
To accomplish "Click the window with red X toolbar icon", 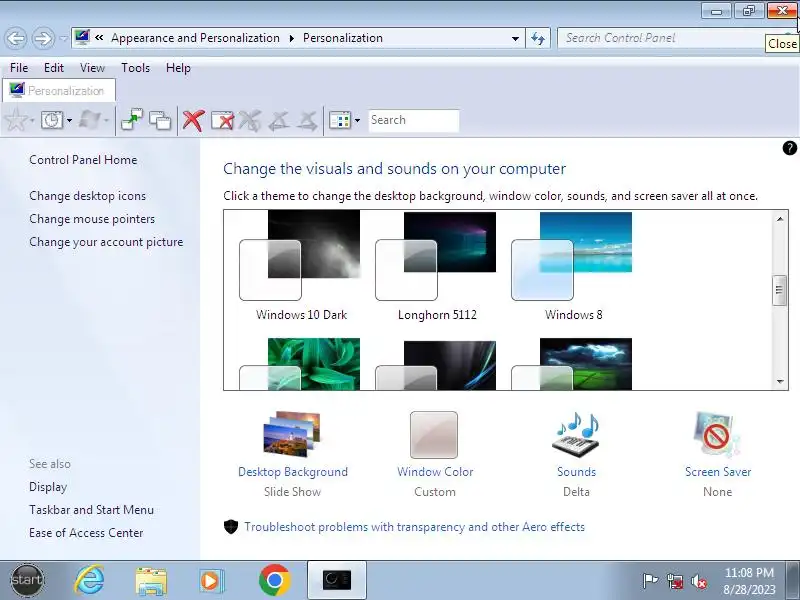I will [x=222, y=120].
